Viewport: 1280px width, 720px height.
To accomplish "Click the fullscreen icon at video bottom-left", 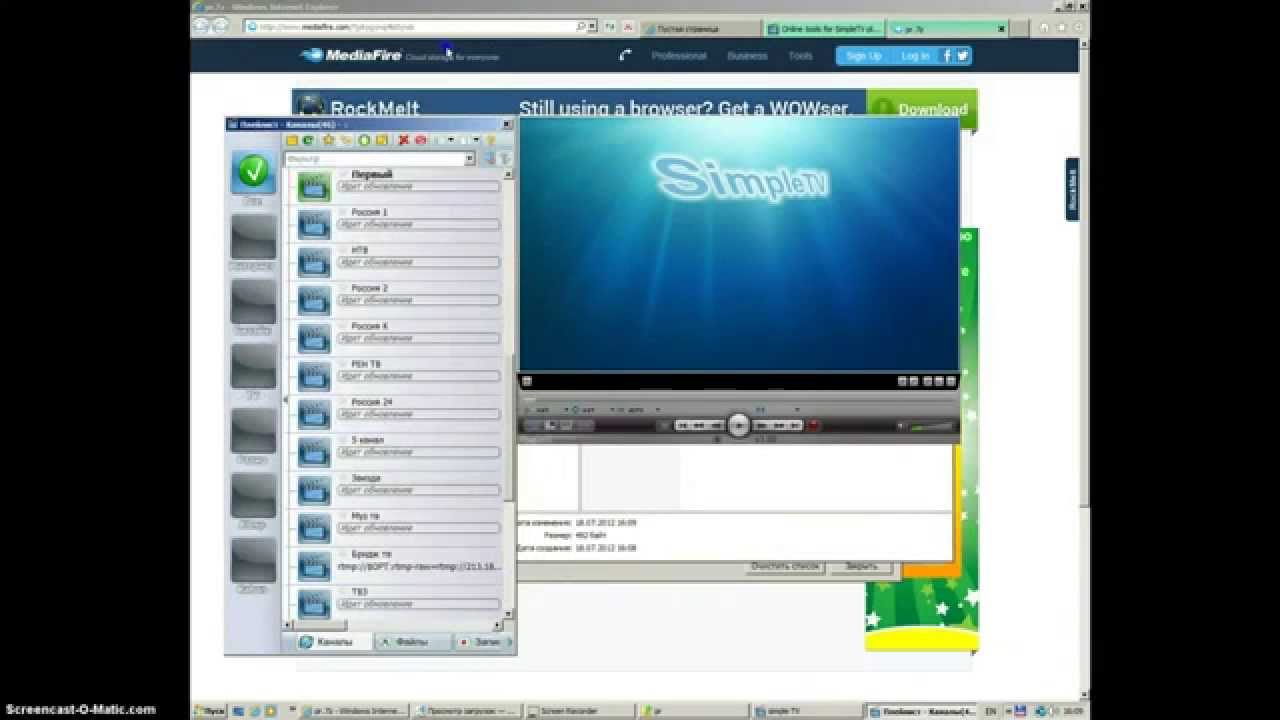I will [x=527, y=381].
